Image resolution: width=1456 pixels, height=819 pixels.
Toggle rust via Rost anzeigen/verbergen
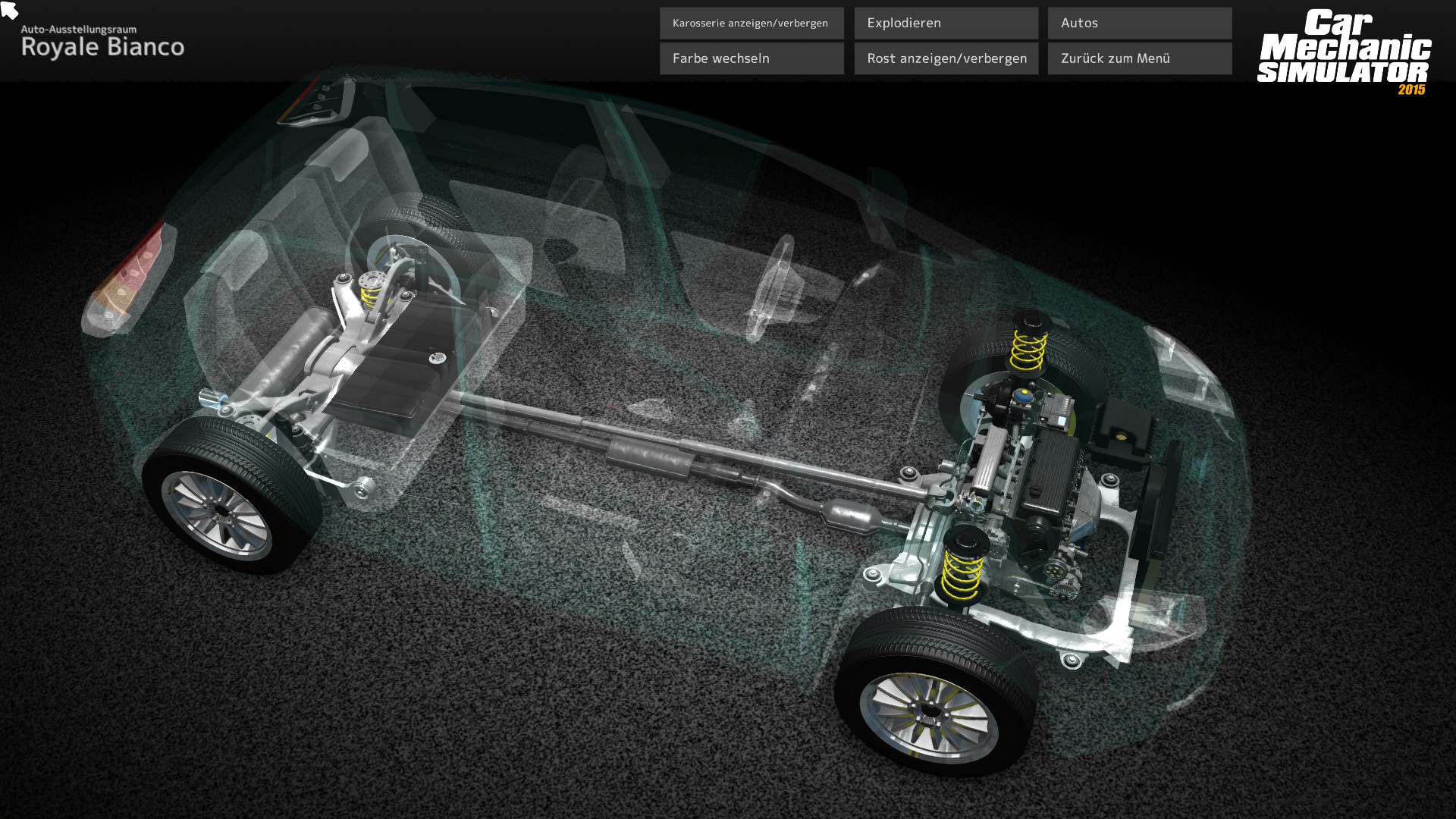point(946,58)
